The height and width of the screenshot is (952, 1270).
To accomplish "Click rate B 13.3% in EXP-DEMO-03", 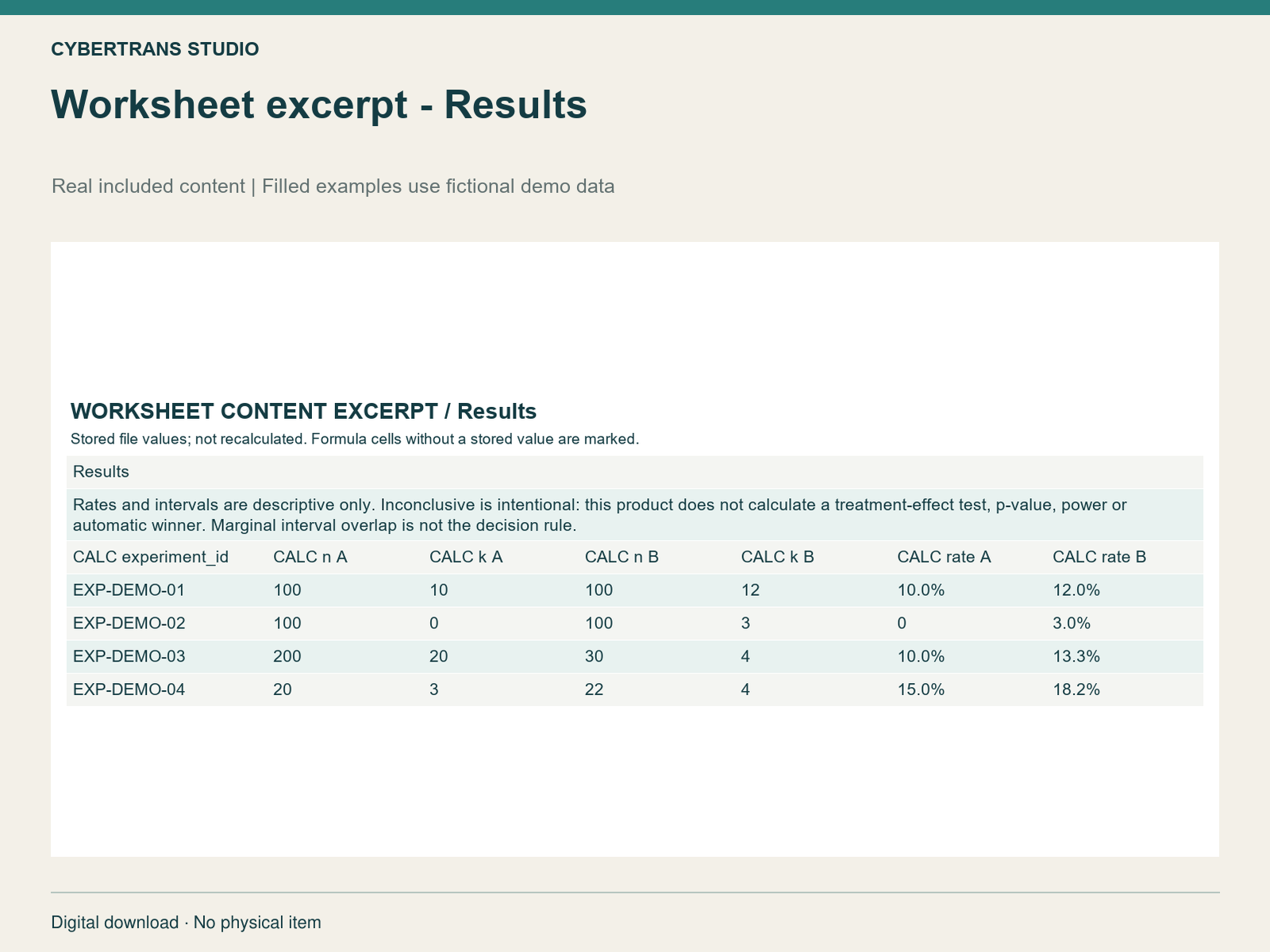I will coord(1076,657).
